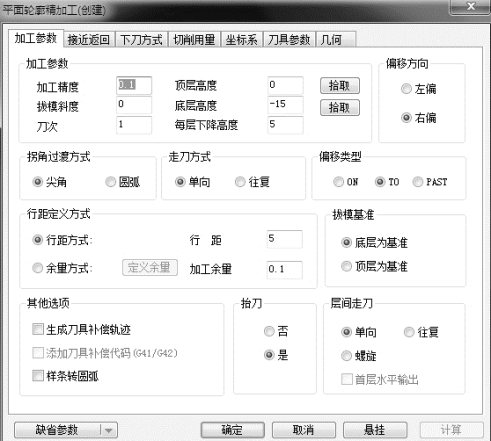Click the 顶层高度 input field
The image size is (491, 441).
[285, 85]
